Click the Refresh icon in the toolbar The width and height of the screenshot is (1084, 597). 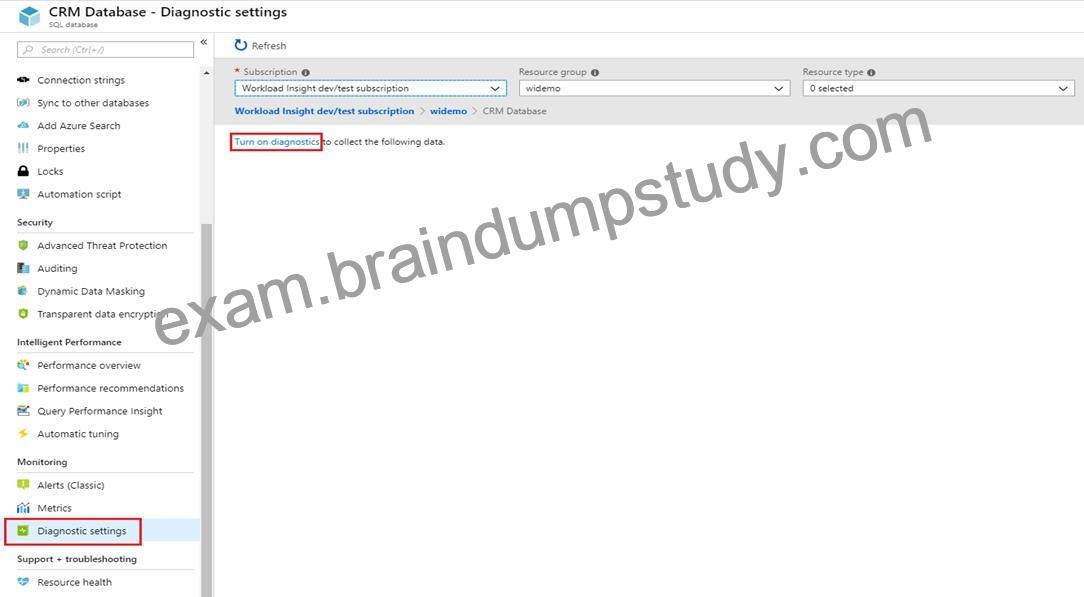click(241, 46)
